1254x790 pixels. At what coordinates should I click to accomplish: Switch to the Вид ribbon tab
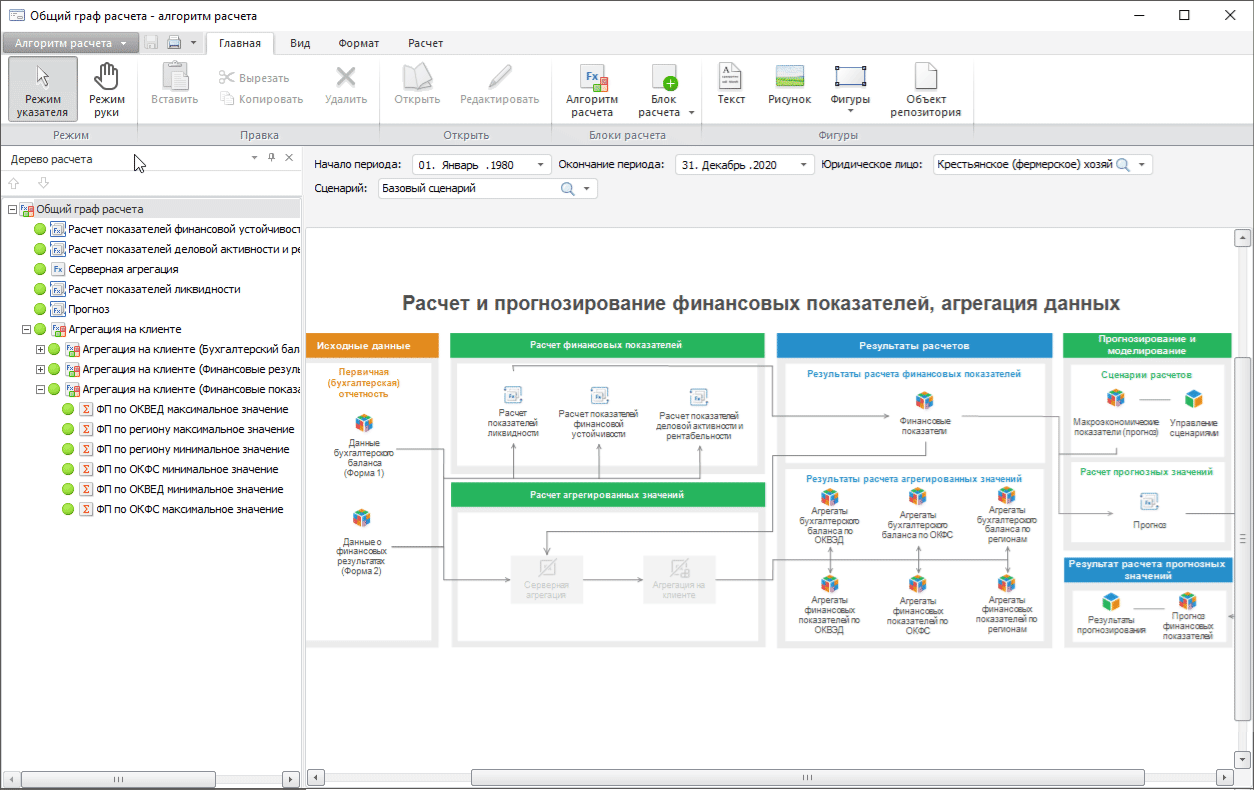point(300,43)
